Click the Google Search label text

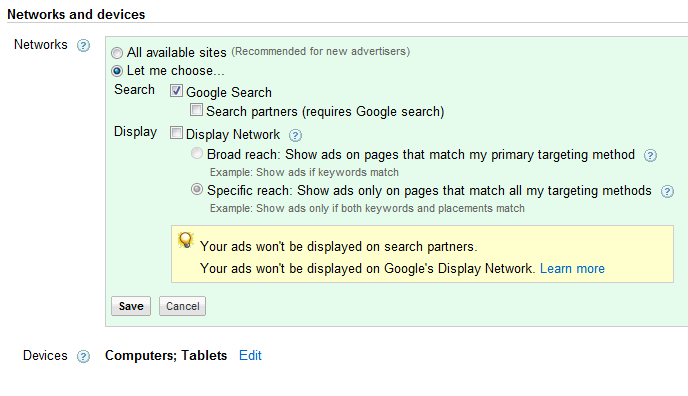click(x=229, y=93)
